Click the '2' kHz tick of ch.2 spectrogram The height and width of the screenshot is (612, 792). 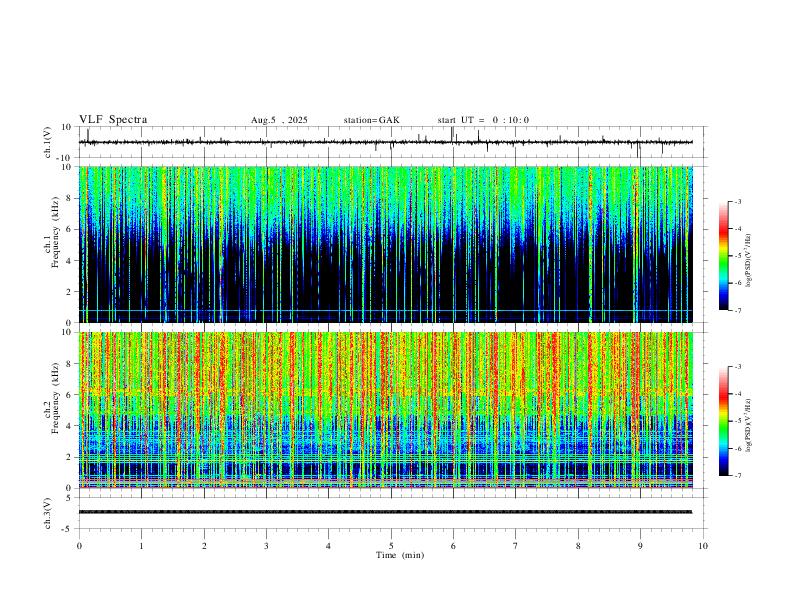click(x=70, y=457)
